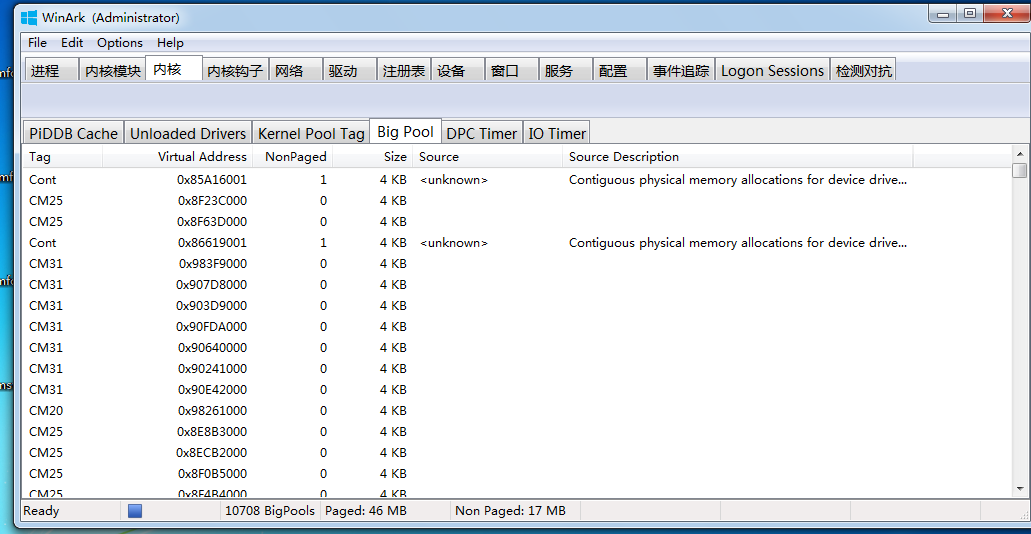
Task: Switch to the 驱动 tab
Action: pos(350,70)
